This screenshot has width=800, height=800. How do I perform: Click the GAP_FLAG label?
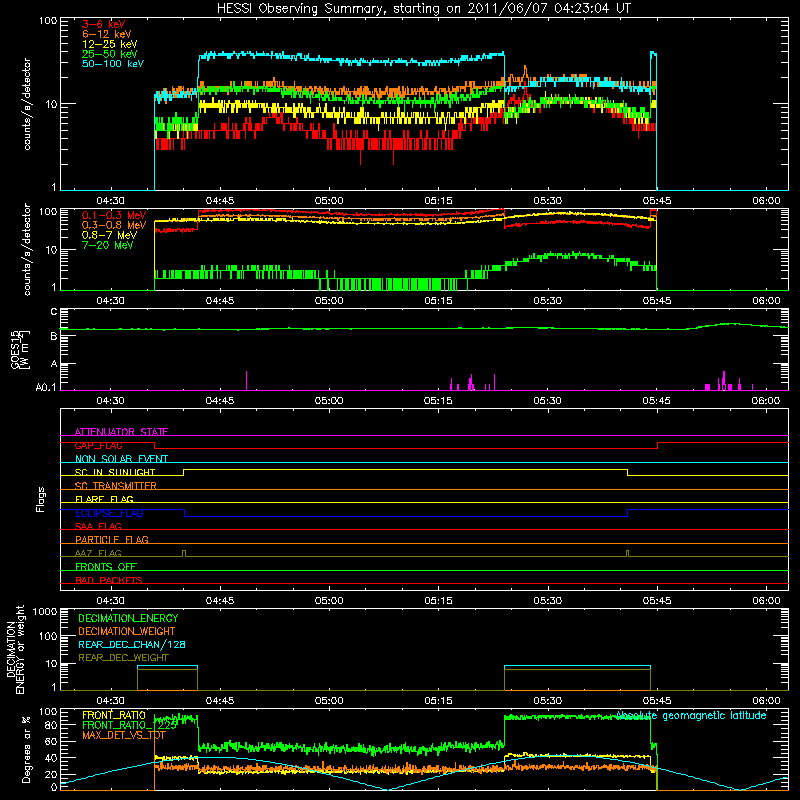pos(98,445)
